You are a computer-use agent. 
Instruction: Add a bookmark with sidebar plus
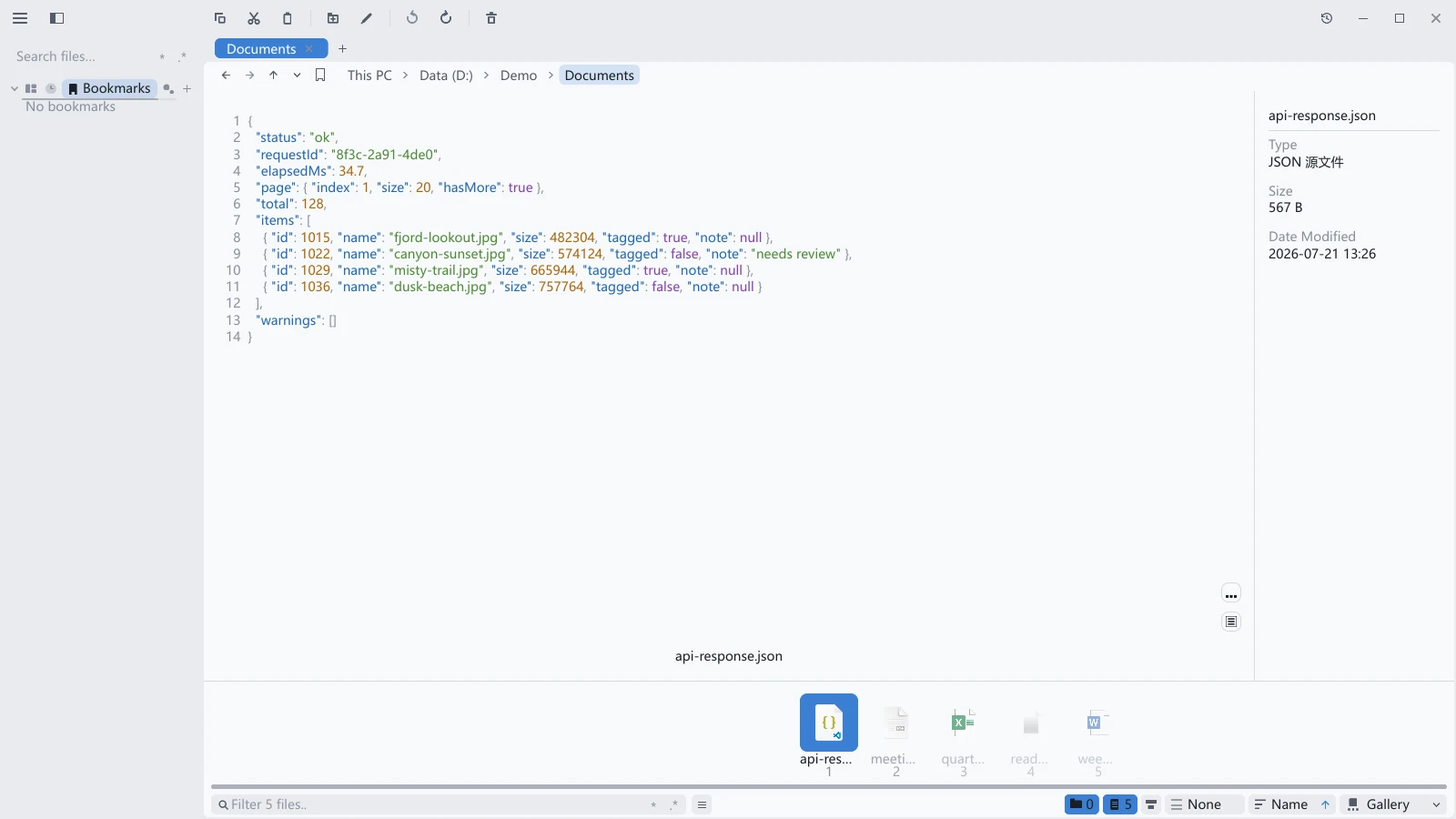187,88
